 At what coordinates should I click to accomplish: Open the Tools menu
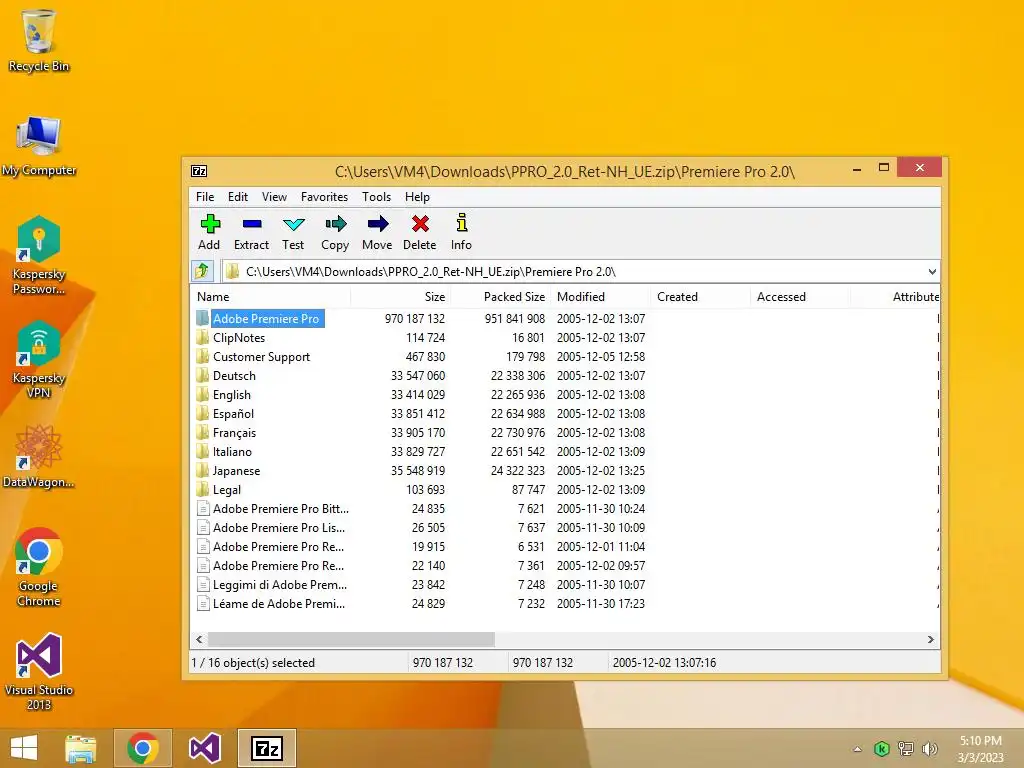tap(377, 197)
